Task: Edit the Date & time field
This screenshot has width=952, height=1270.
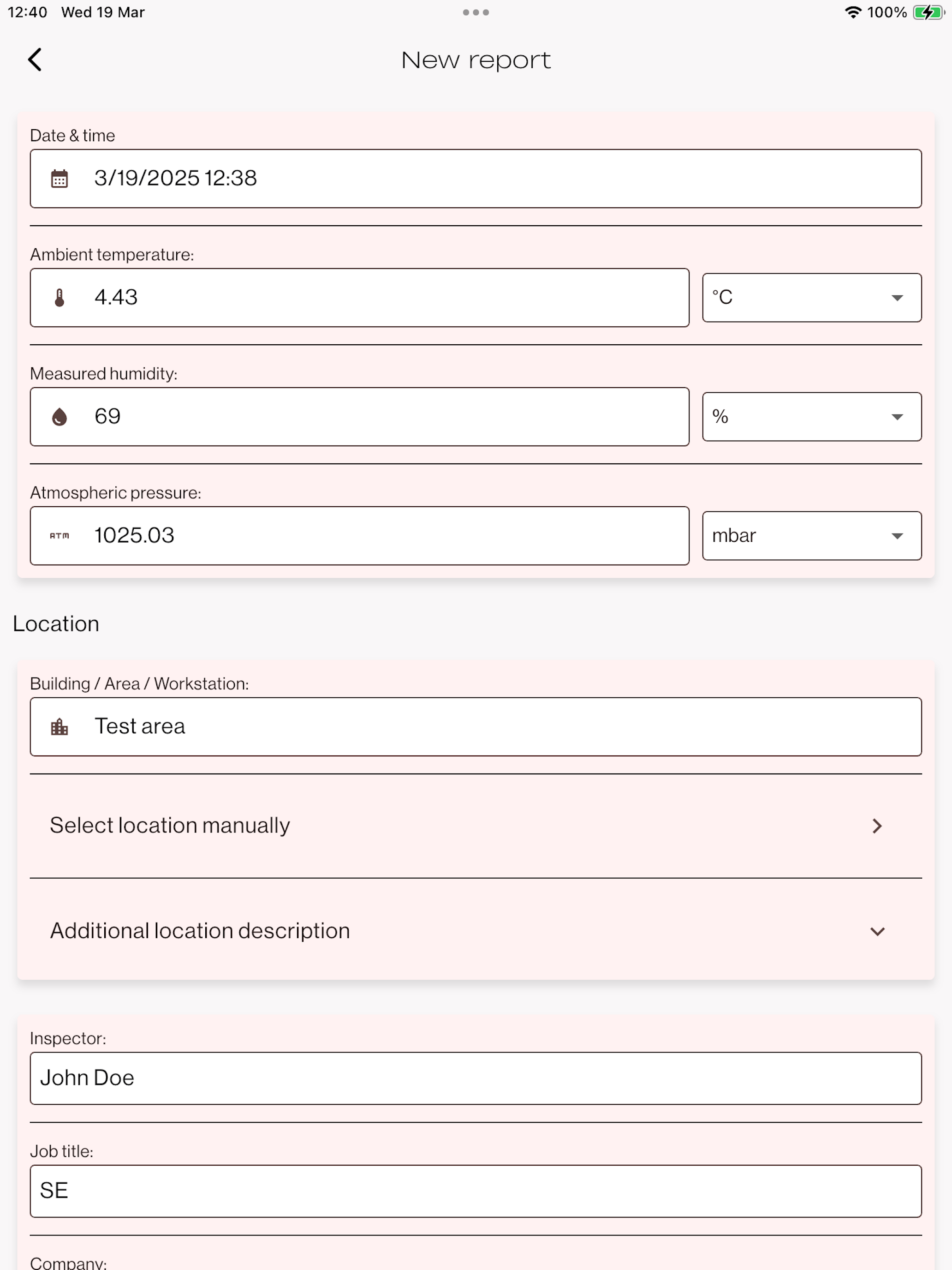Action: [476, 179]
